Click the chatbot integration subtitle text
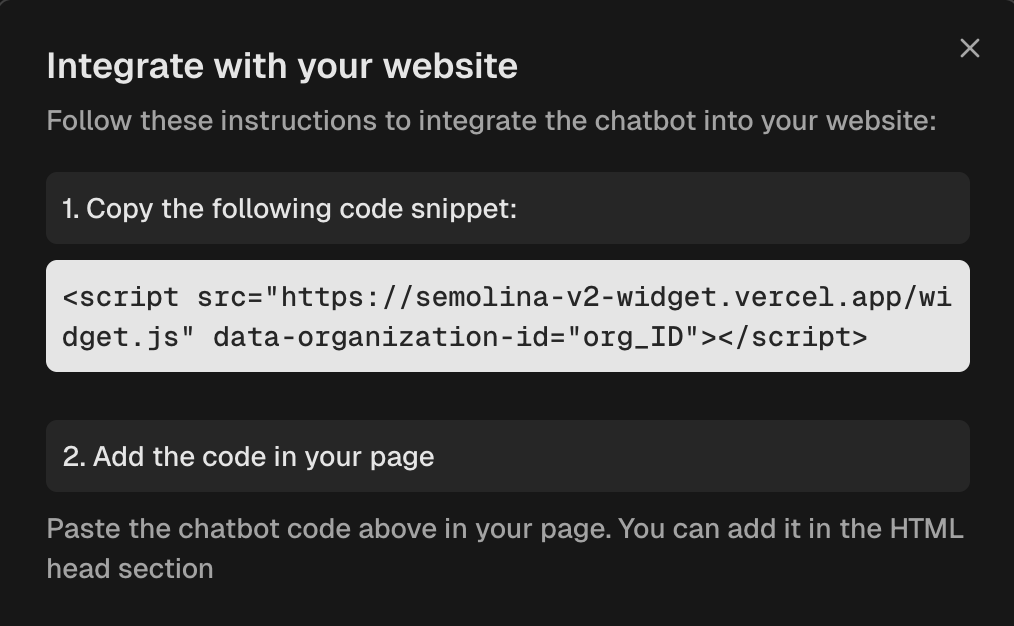The height and width of the screenshot is (626, 1014). tap(490, 120)
